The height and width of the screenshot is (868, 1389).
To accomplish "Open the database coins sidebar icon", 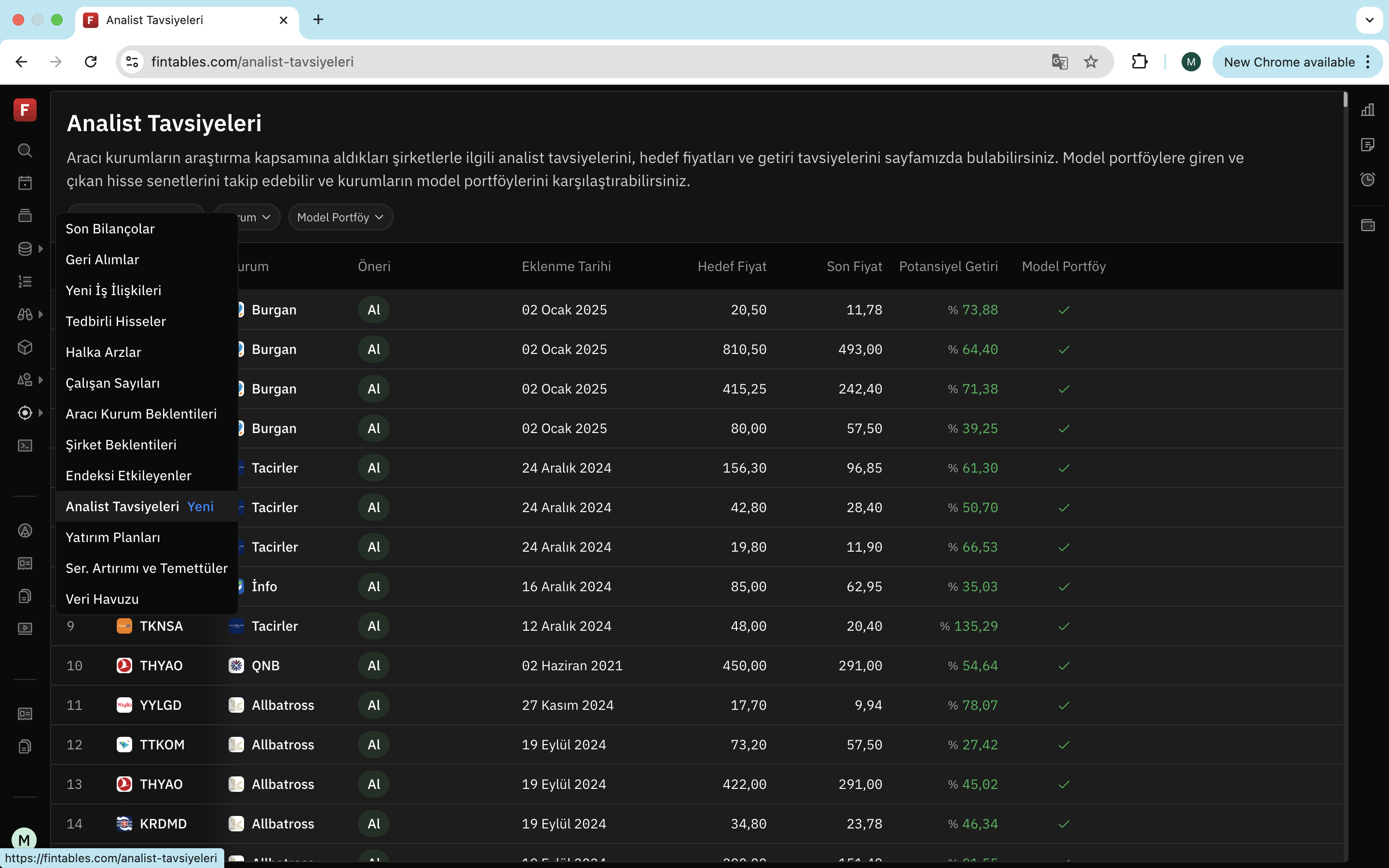I will click(x=25, y=248).
